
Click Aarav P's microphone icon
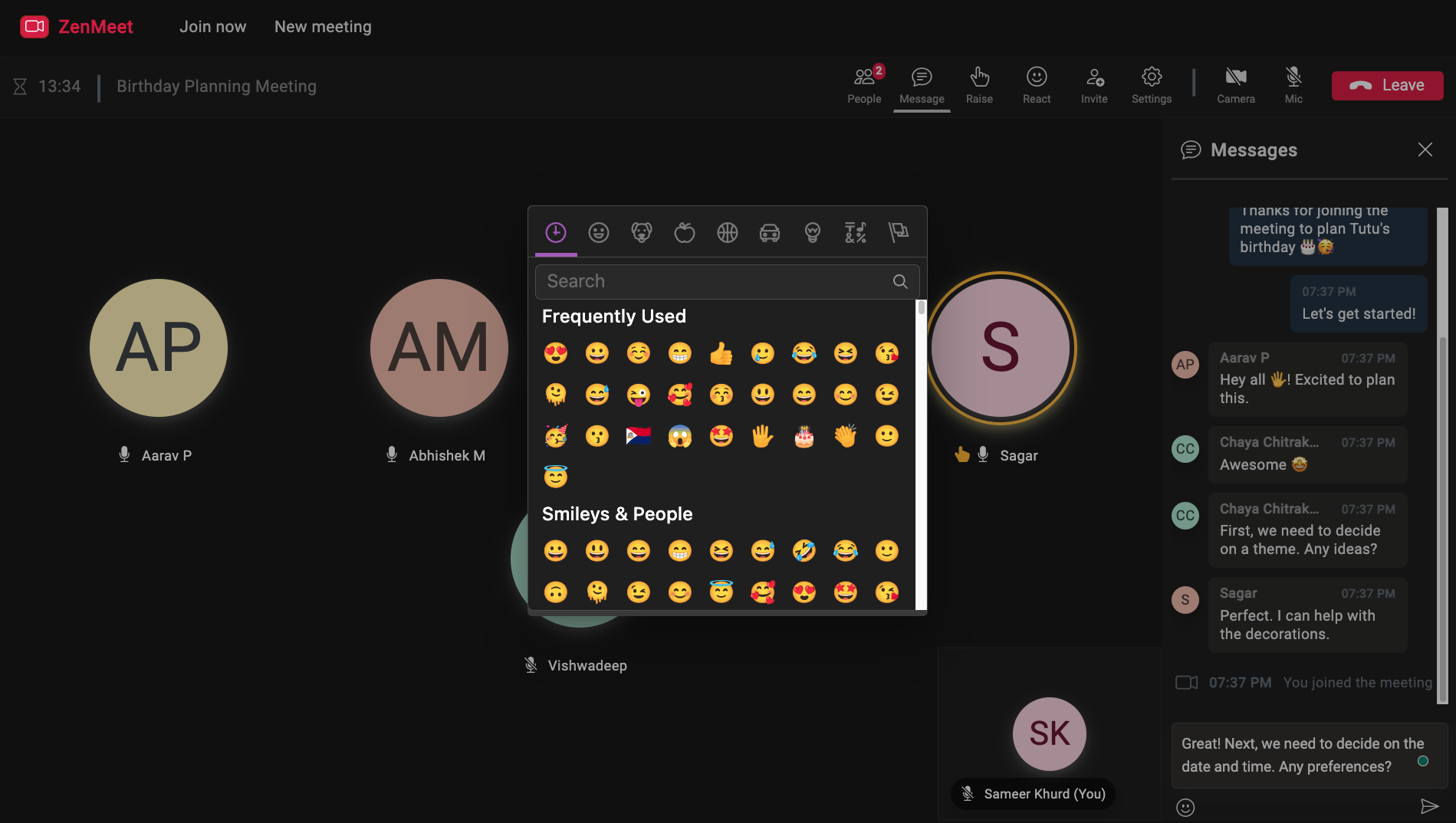coord(124,454)
